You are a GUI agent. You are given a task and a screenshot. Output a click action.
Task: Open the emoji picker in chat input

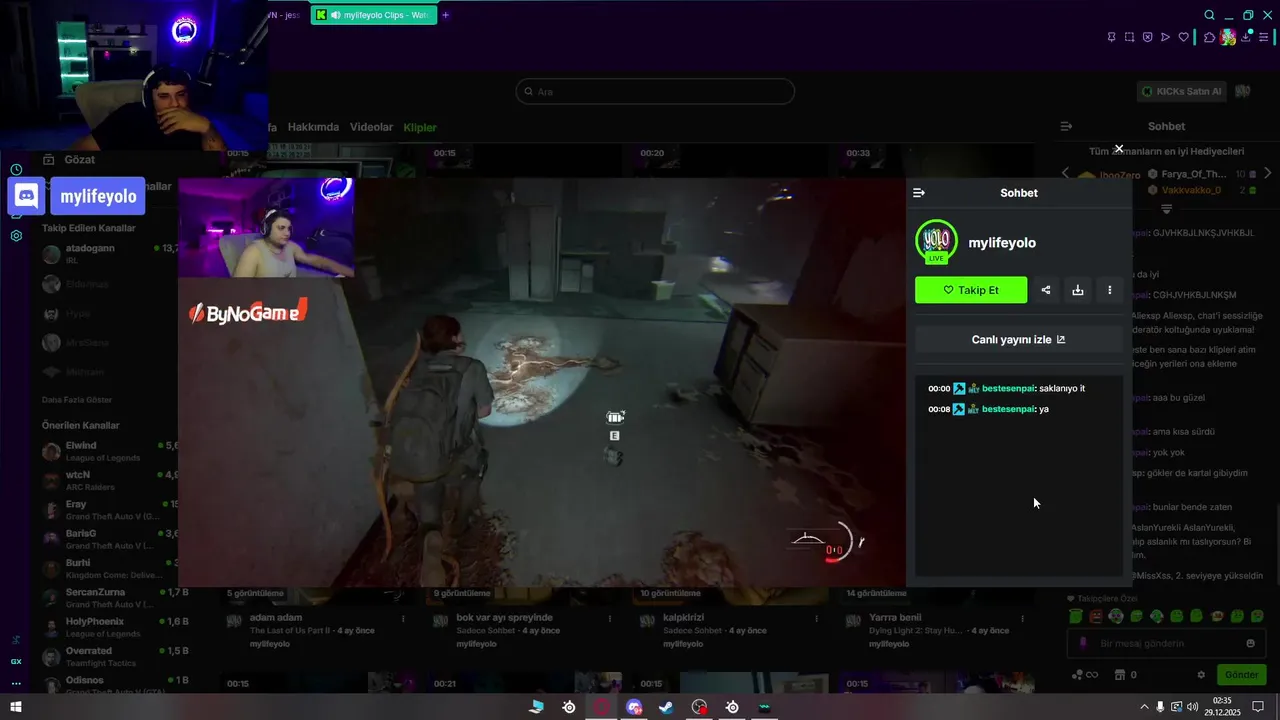[x=1250, y=643]
